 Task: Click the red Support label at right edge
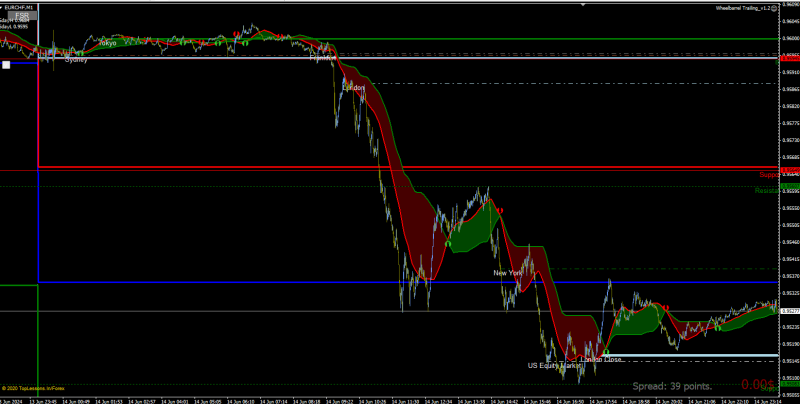click(x=769, y=174)
